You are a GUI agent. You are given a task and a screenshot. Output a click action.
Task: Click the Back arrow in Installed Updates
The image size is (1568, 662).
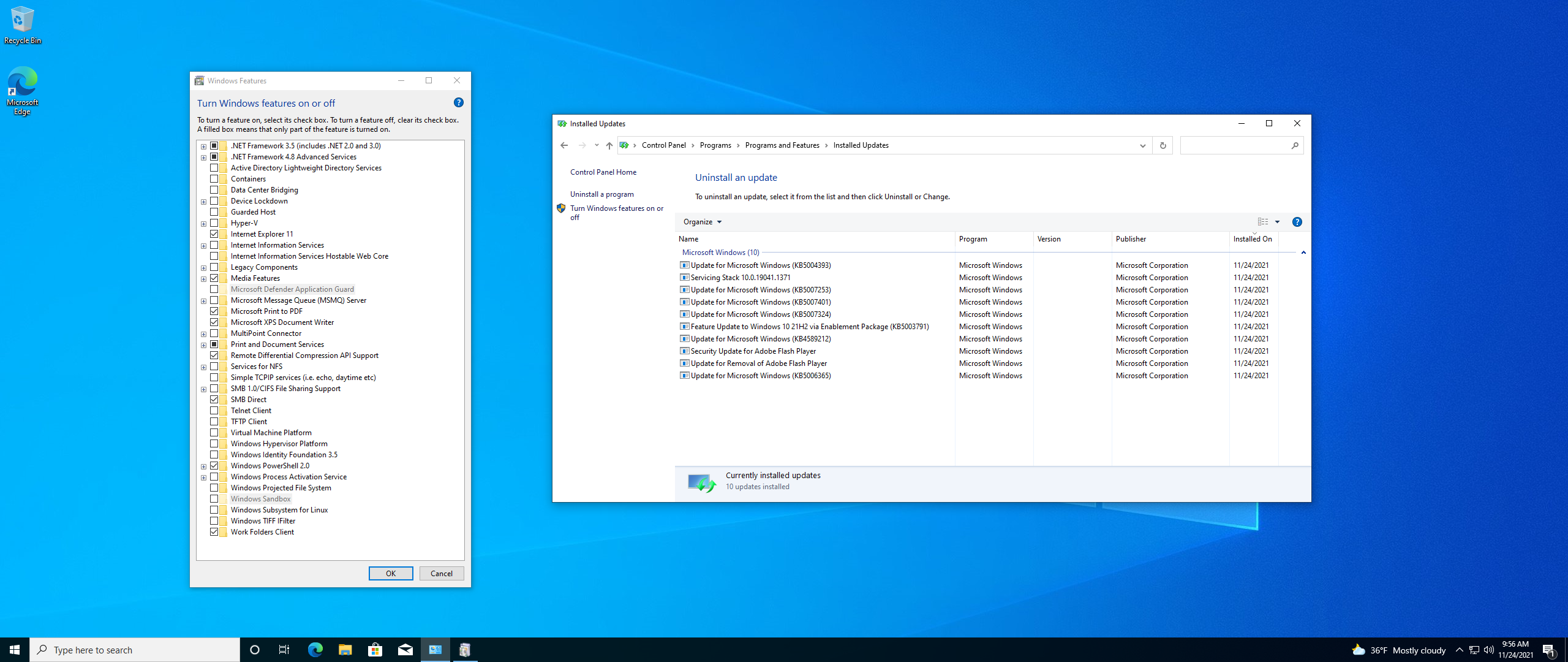pyautogui.click(x=564, y=145)
